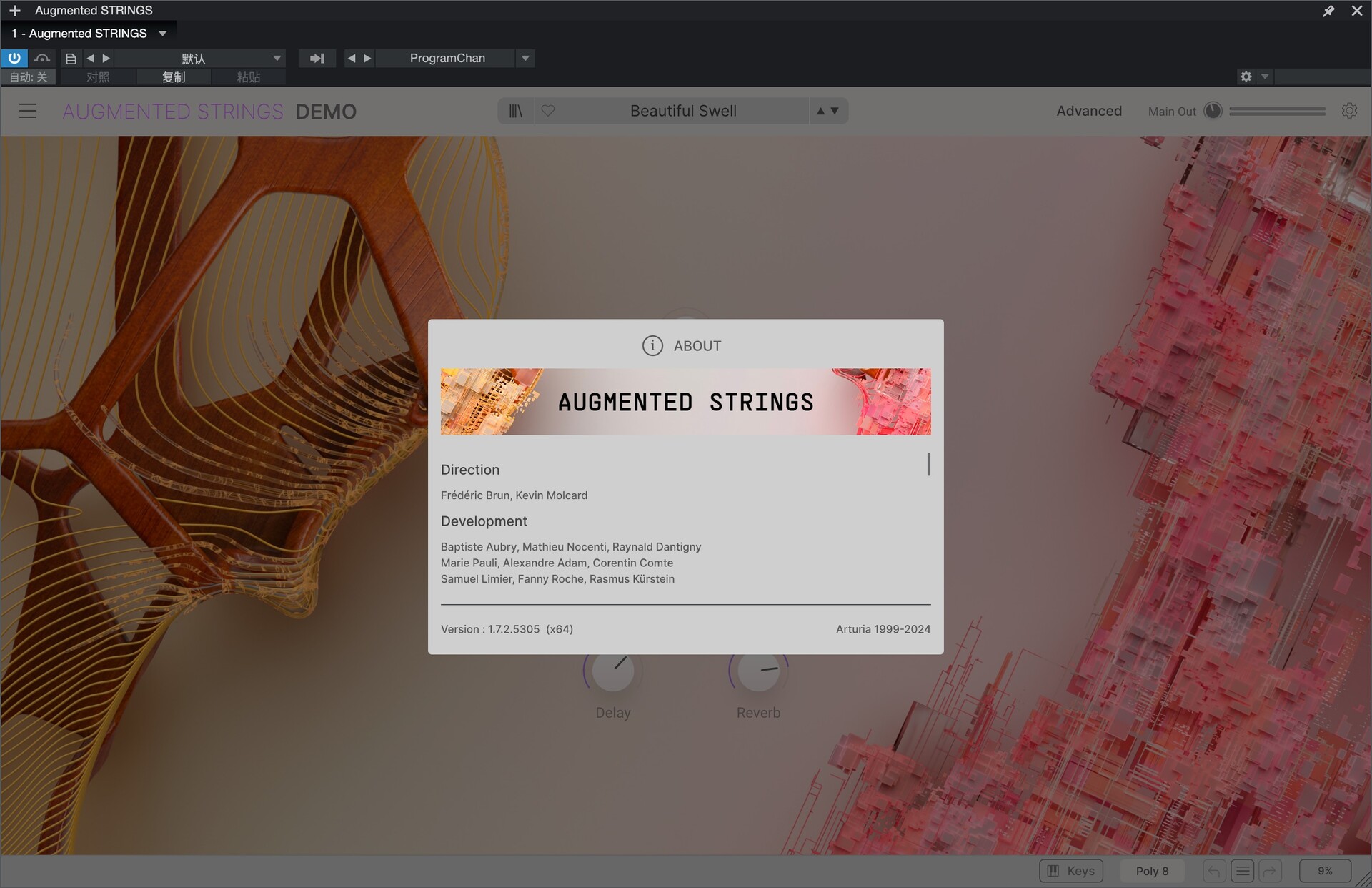This screenshot has height=888, width=1372.
Task: Favorite the preset with heart icon
Action: [x=548, y=111]
